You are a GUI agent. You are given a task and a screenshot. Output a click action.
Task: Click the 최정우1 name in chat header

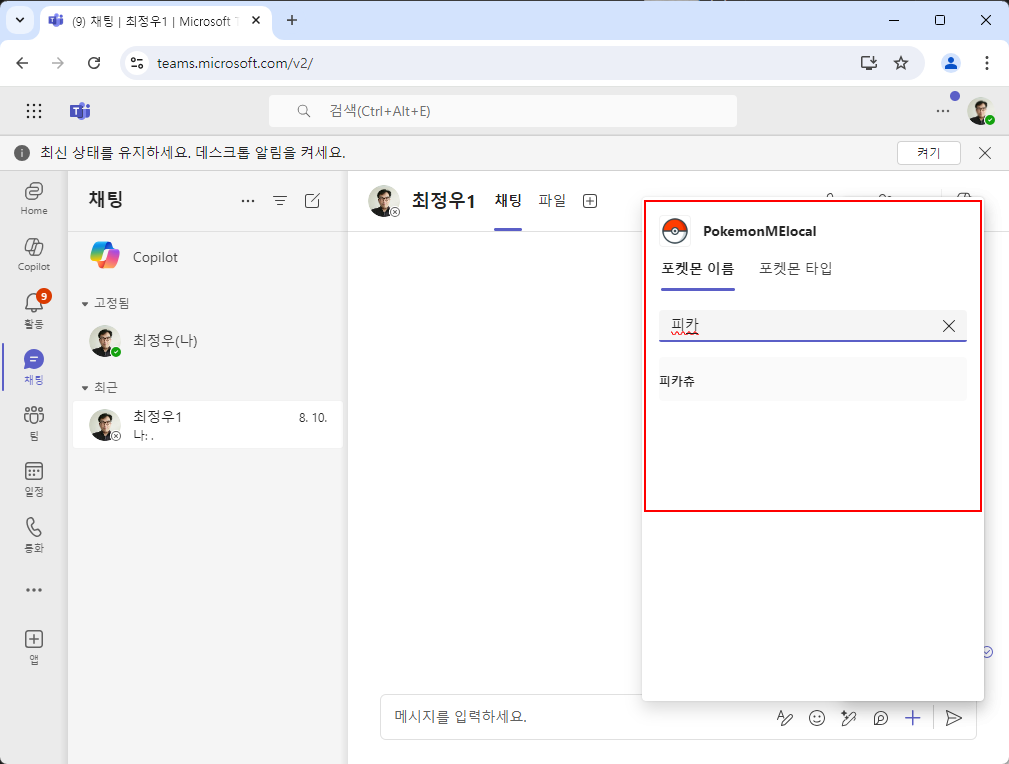[443, 201]
